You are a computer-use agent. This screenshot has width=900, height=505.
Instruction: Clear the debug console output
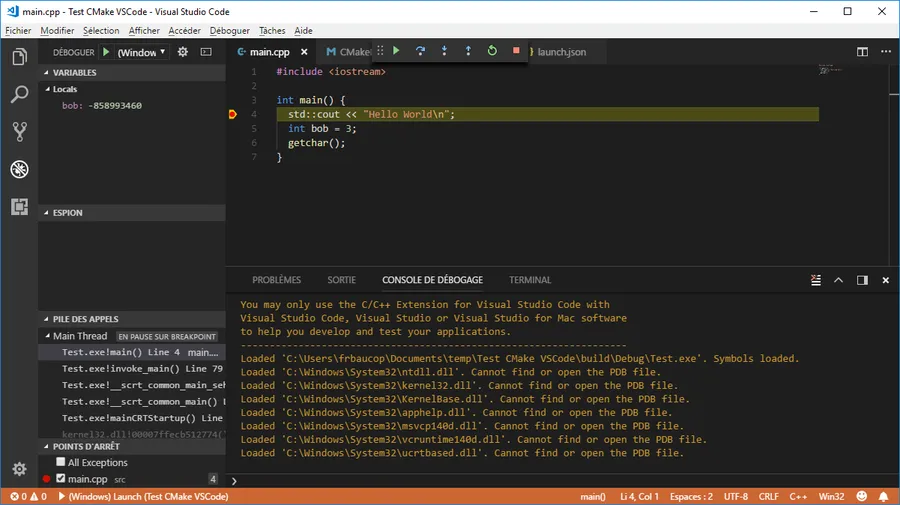pyautogui.click(x=816, y=280)
